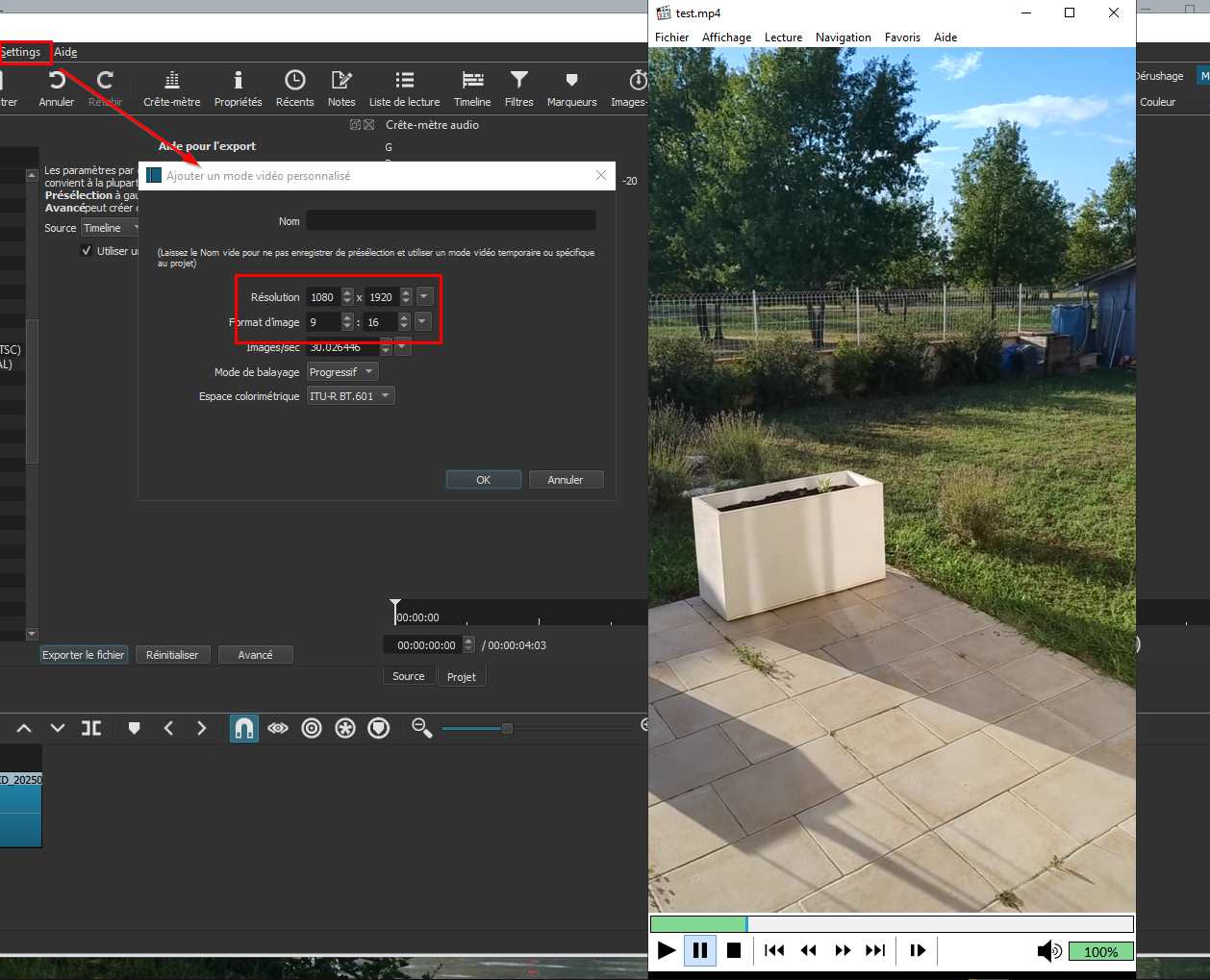The width and height of the screenshot is (1210, 980).
Task: Open Espace colorimétrique ITU-R BT.601 dropdown
Action: pyautogui.click(x=350, y=396)
